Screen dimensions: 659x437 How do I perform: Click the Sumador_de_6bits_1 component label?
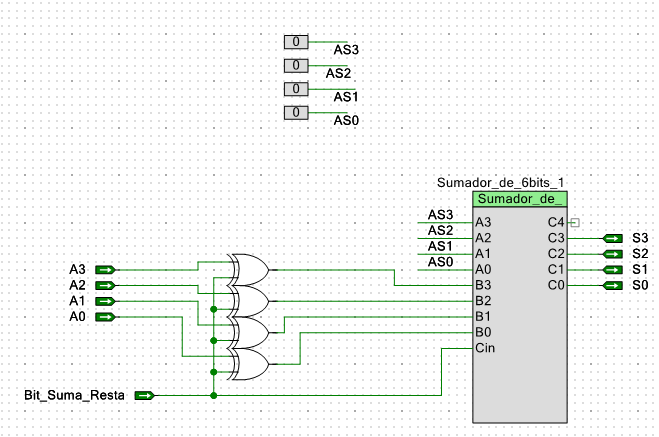pos(501,182)
